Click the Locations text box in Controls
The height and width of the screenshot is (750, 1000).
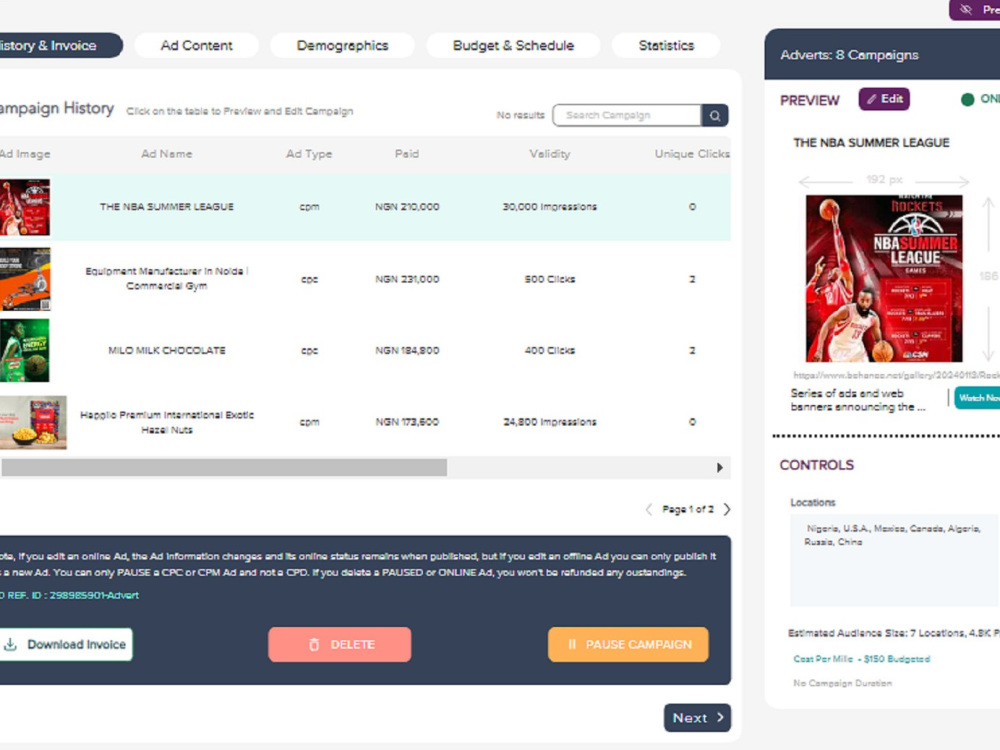click(x=894, y=561)
